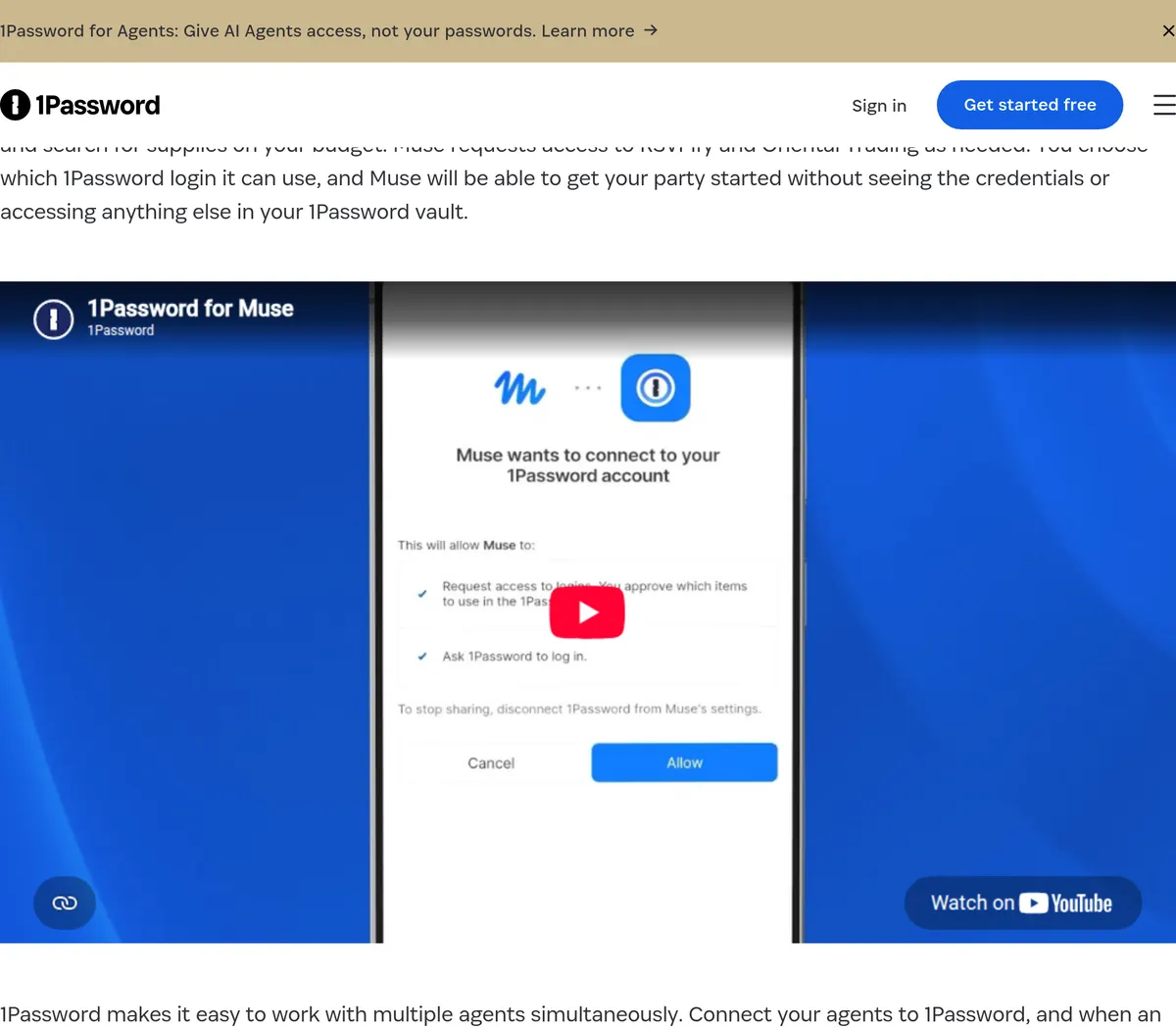Click the "Muse wants to connect" heading
1176x1028 pixels.
point(588,465)
